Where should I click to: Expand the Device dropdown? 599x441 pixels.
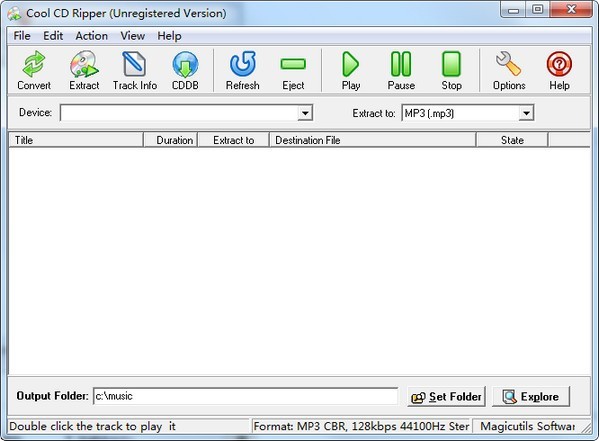pos(305,113)
